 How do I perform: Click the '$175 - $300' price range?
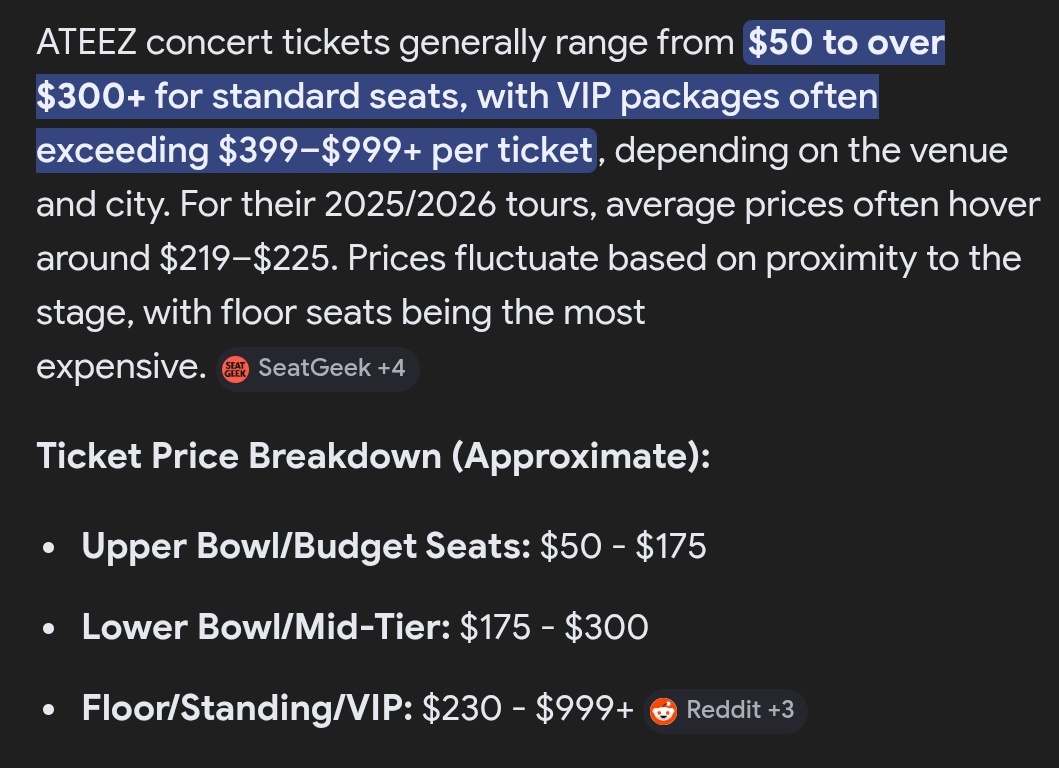[x=553, y=628]
